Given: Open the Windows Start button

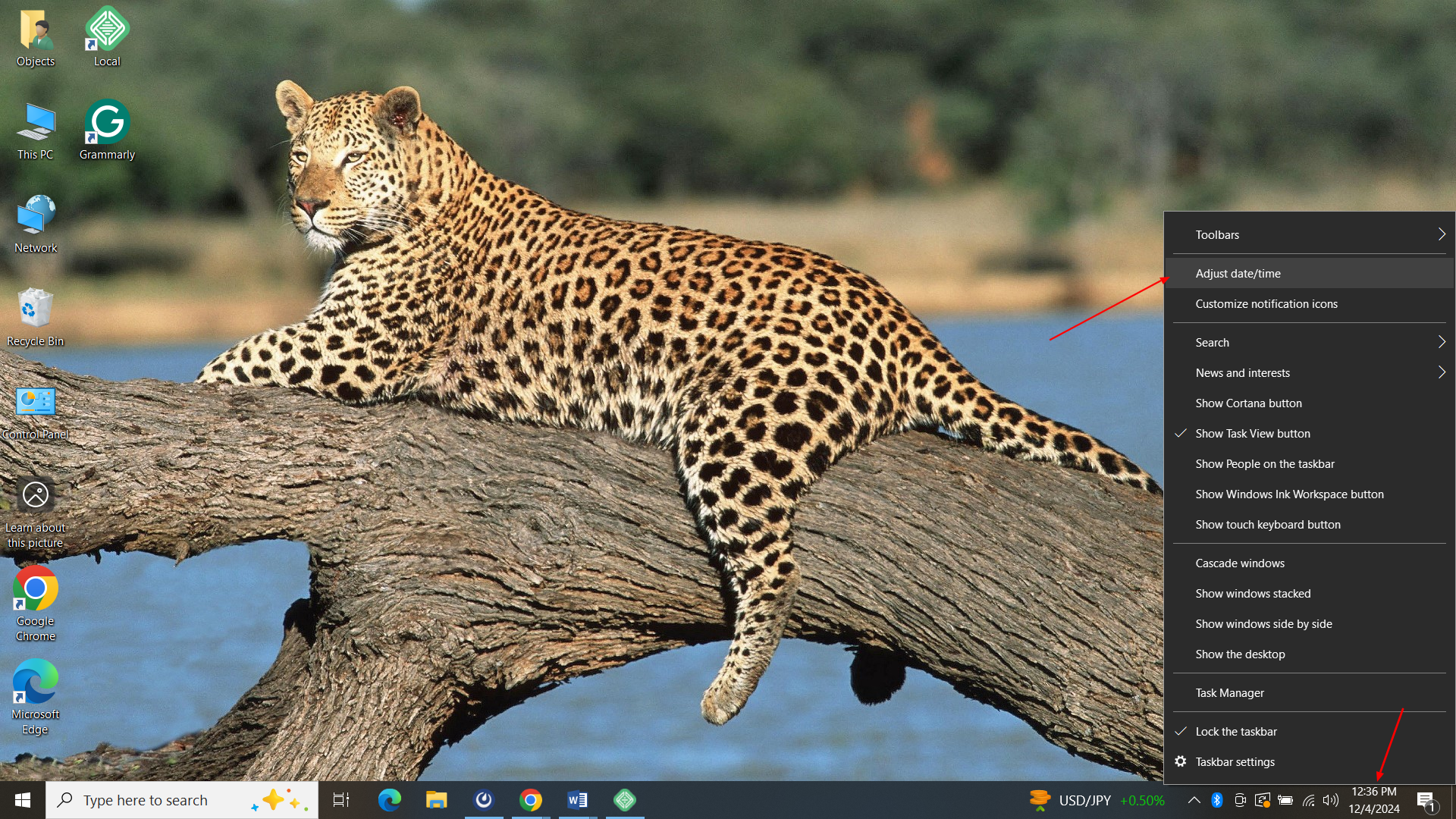Looking at the screenshot, I should tap(23, 800).
